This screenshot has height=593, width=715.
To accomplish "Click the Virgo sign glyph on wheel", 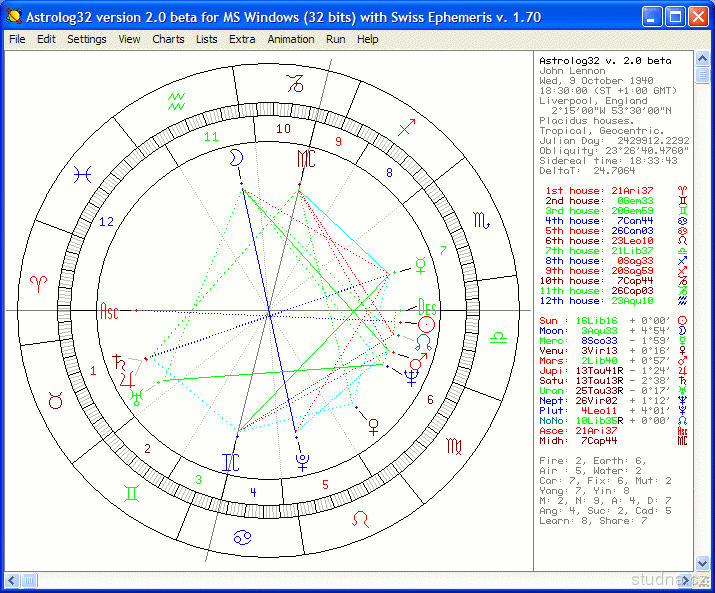I will pos(454,446).
